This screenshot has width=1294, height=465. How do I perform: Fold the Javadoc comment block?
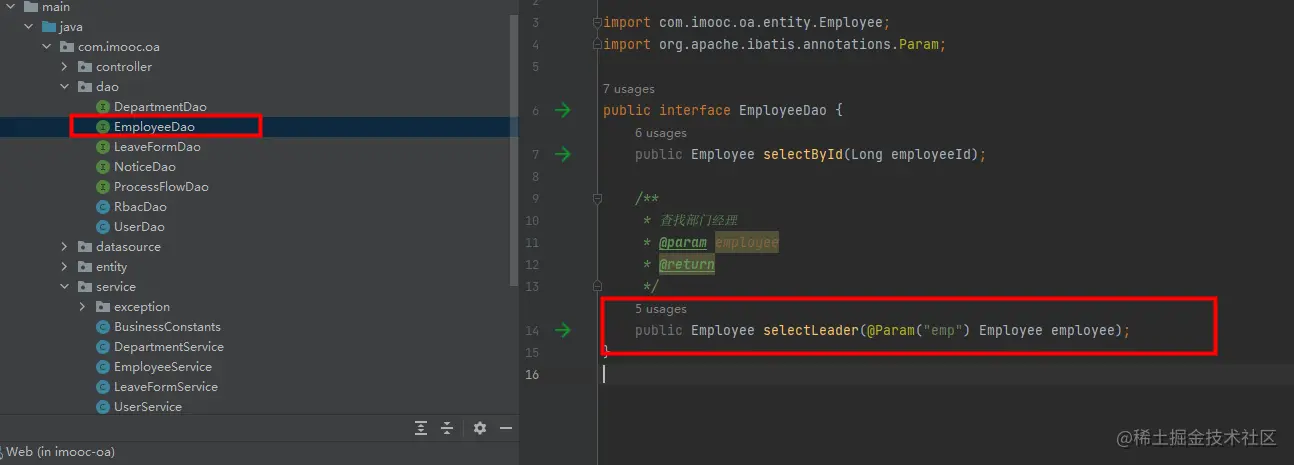(x=597, y=198)
